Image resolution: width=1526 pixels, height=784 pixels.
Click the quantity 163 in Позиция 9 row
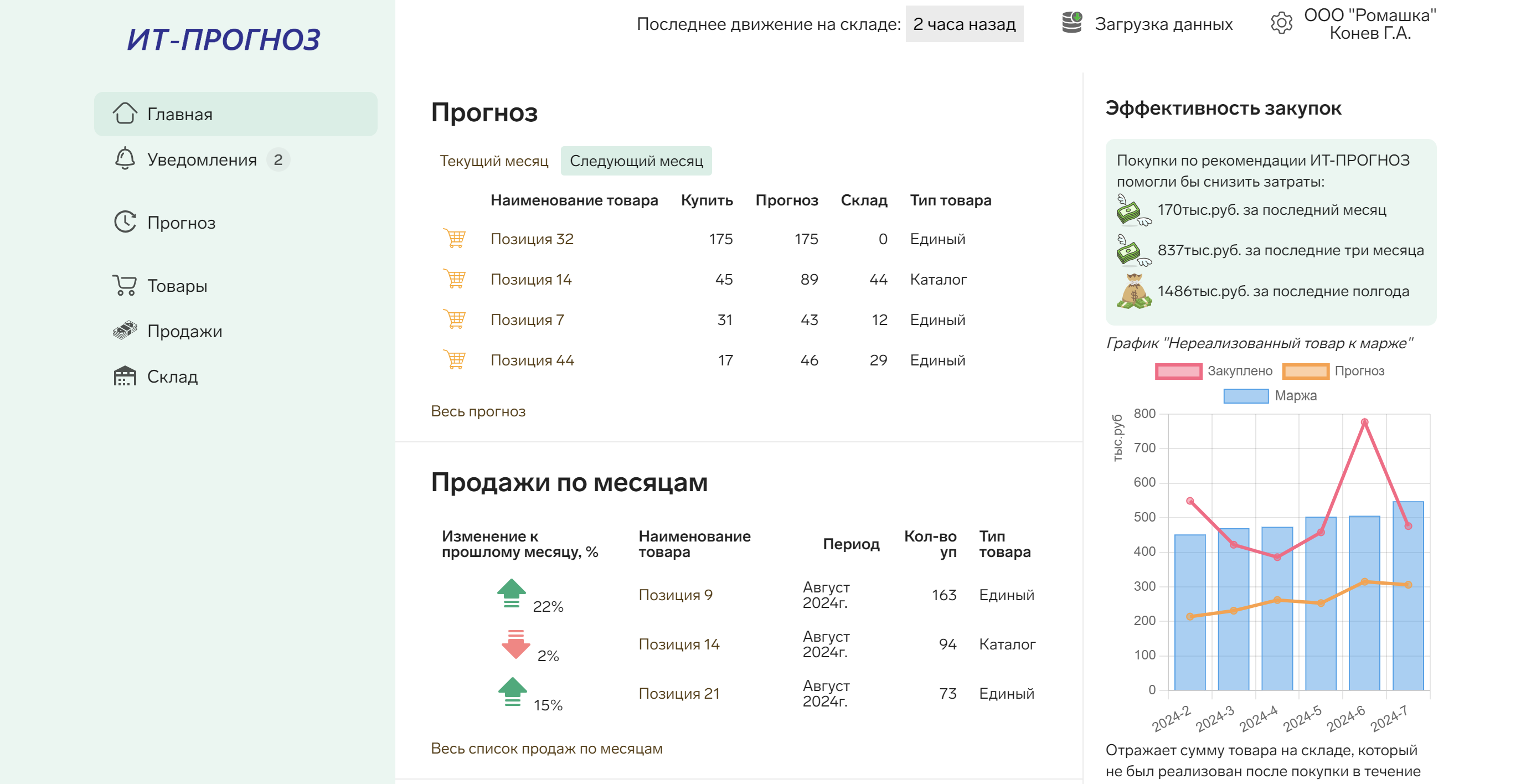click(944, 595)
